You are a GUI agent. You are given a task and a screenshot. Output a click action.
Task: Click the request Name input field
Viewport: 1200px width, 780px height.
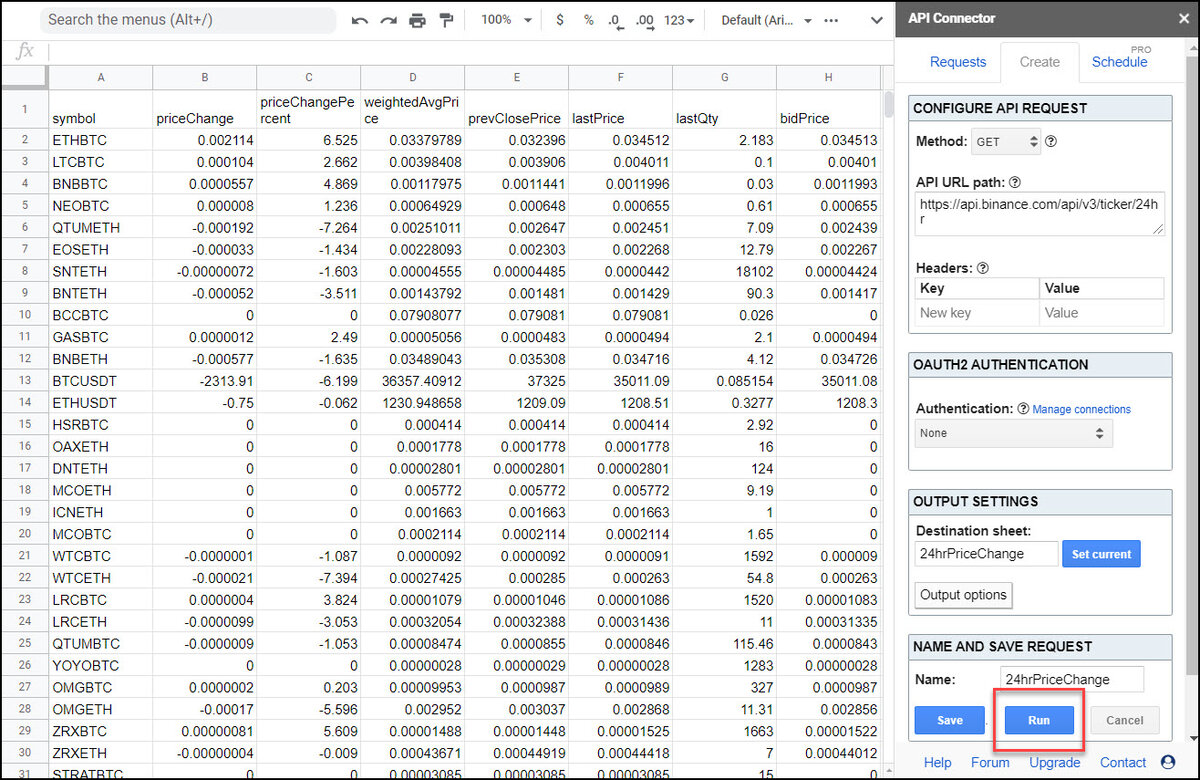click(x=1071, y=679)
